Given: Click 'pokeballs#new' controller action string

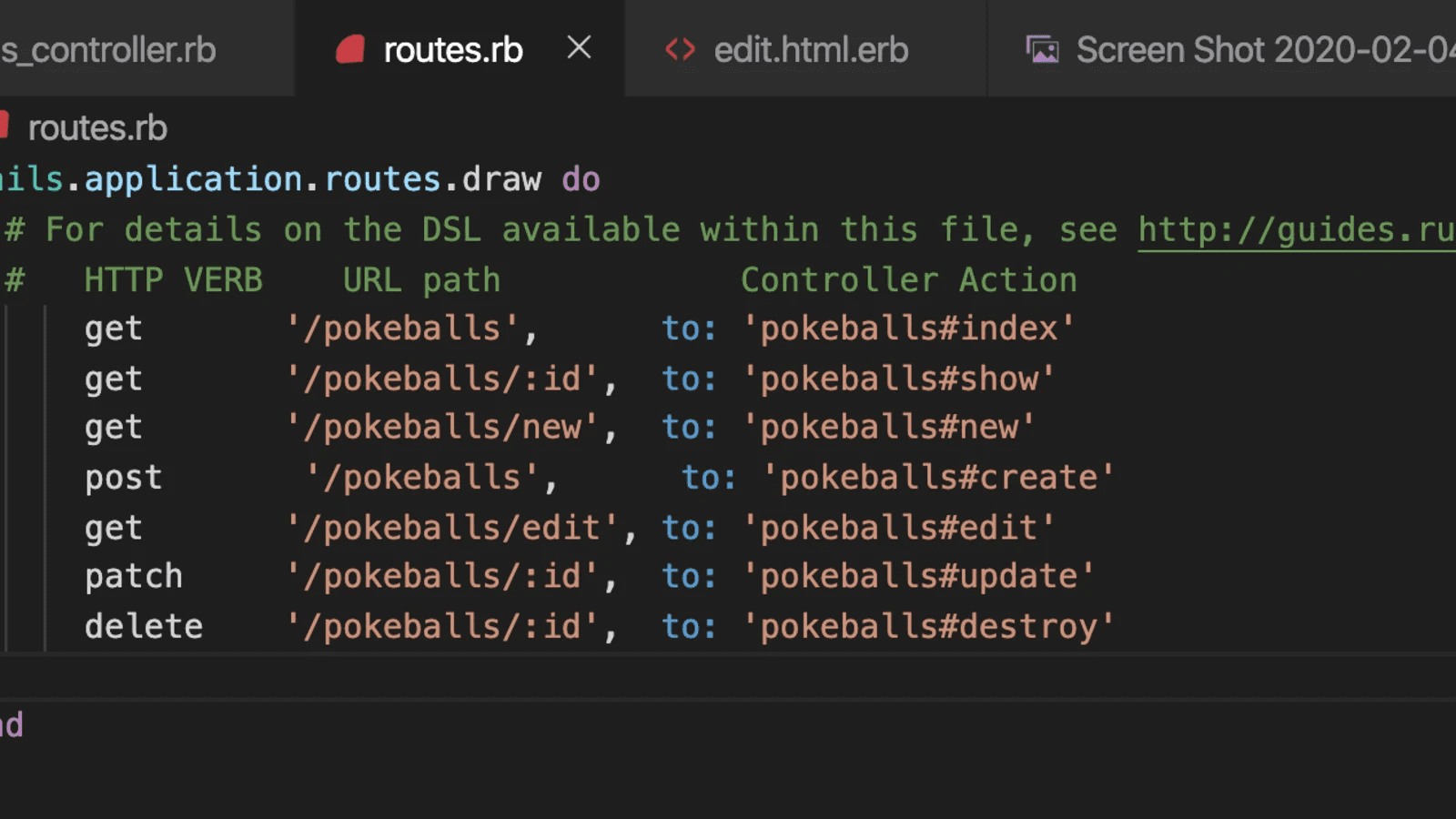Looking at the screenshot, I should [x=888, y=427].
